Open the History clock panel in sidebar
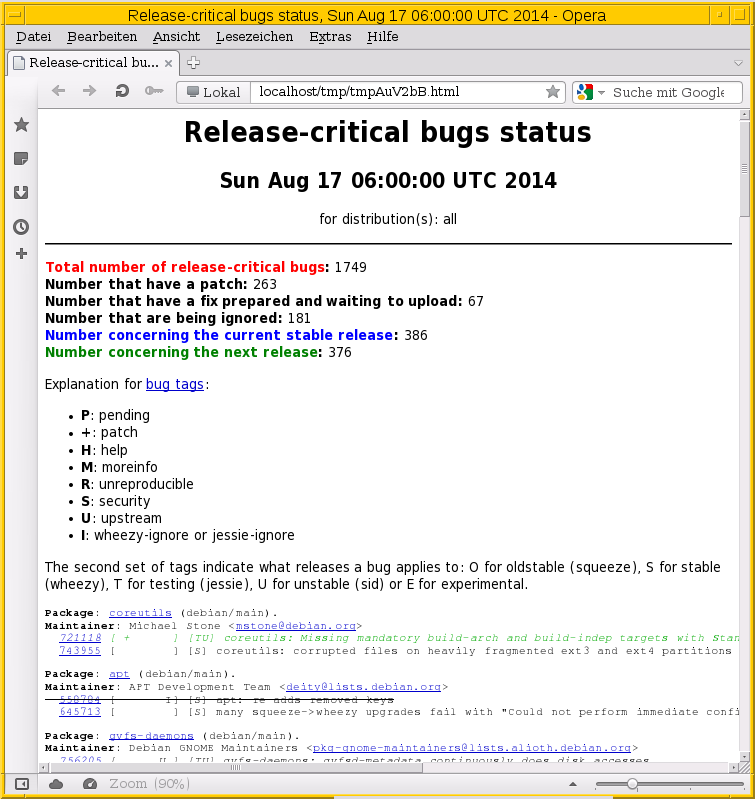 click(21, 227)
